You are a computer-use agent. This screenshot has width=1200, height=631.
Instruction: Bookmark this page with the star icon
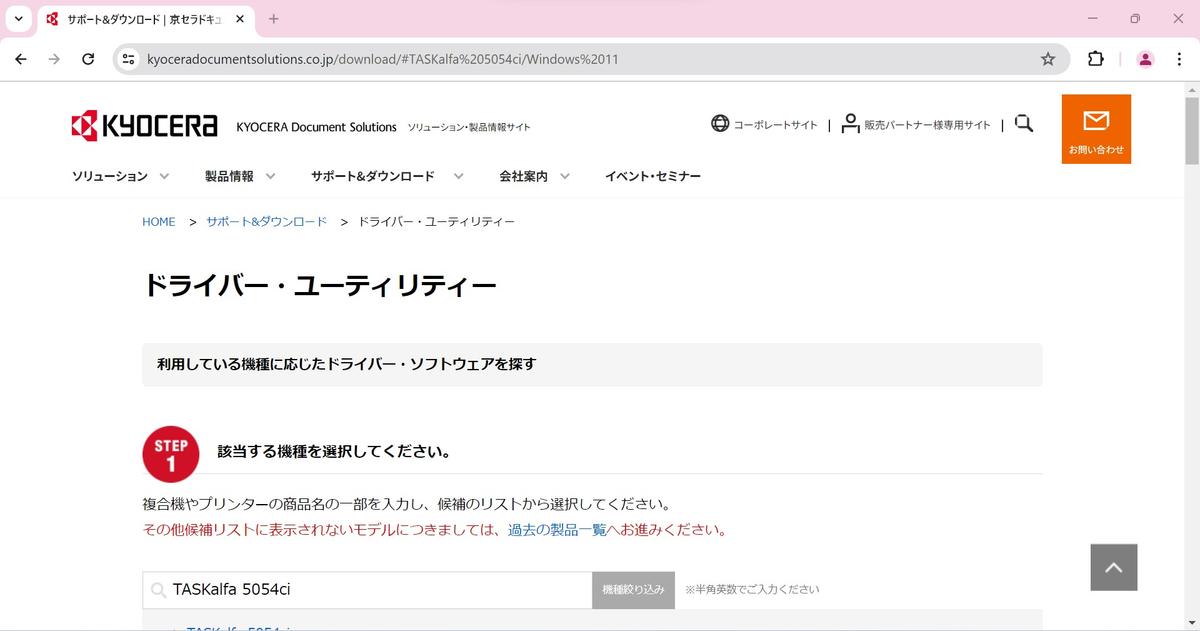point(1048,59)
